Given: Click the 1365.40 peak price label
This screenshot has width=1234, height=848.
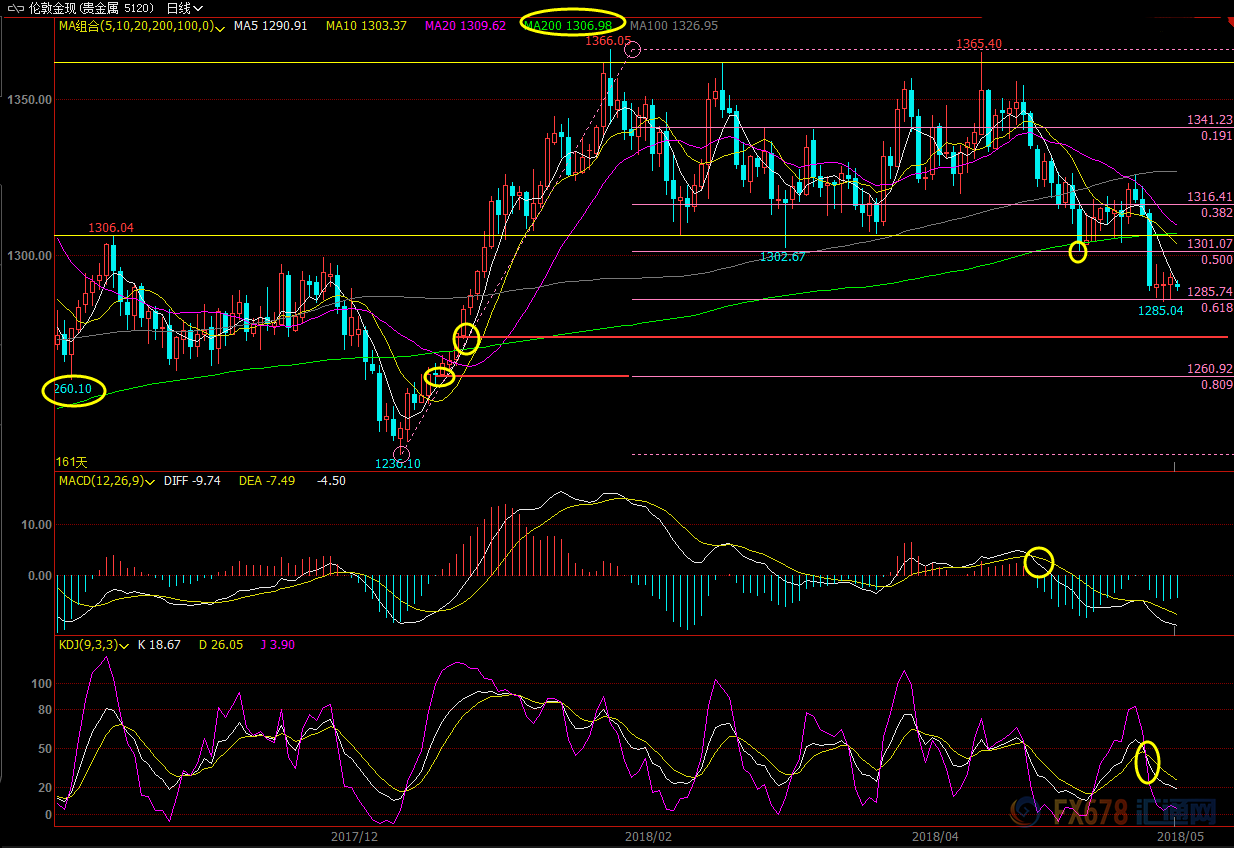Looking at the screenshot, I should 979,44.
